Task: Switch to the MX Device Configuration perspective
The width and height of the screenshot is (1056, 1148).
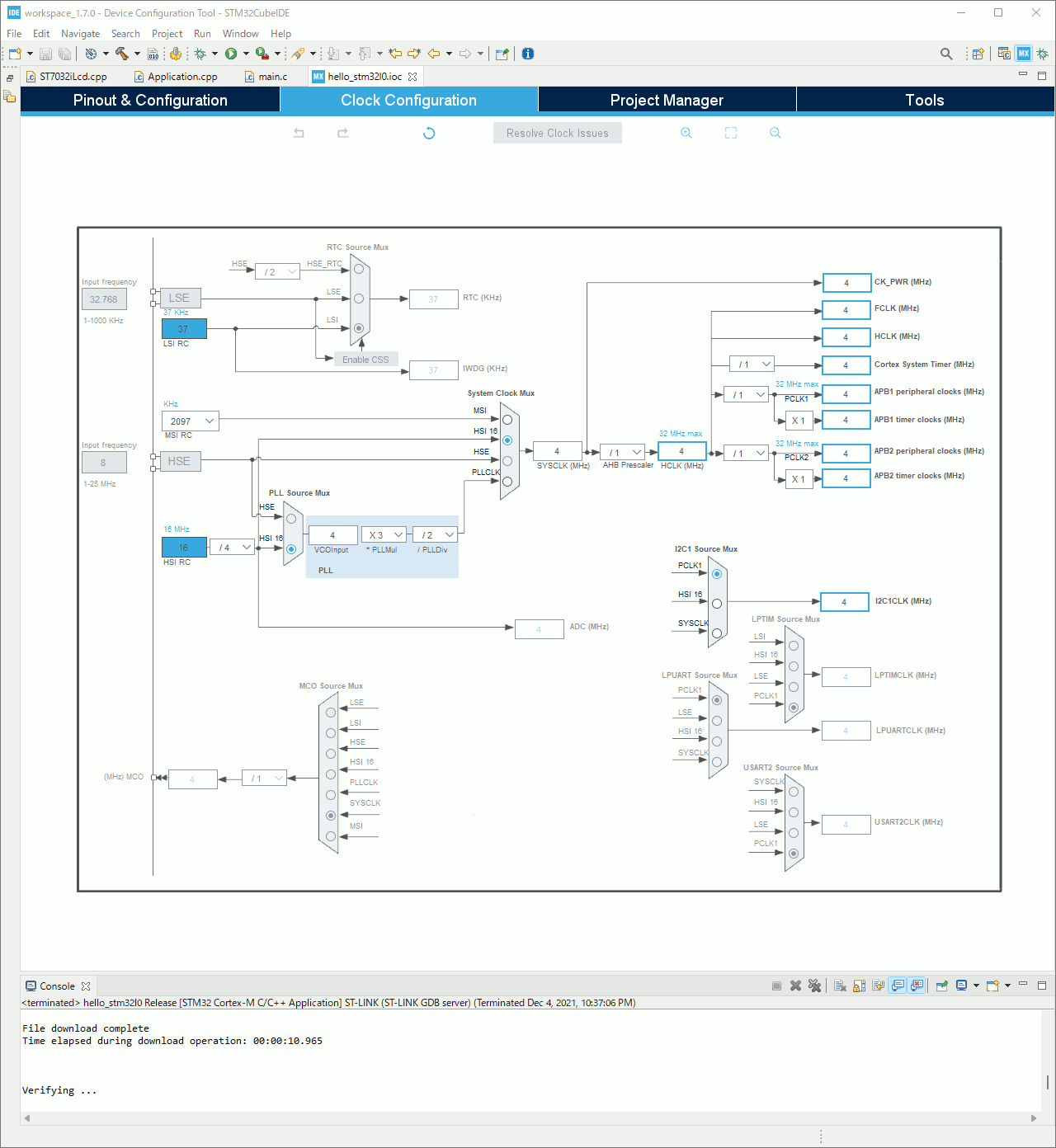Action: [1024, 54]
